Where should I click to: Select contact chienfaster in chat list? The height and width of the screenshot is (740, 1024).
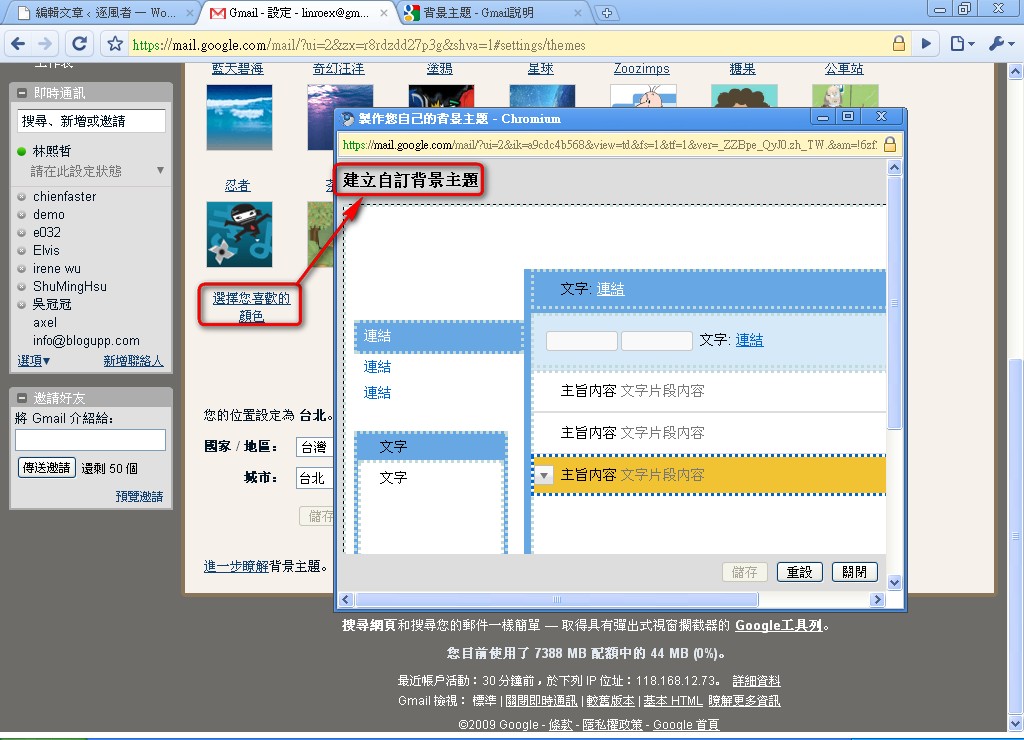pos(65,197)
